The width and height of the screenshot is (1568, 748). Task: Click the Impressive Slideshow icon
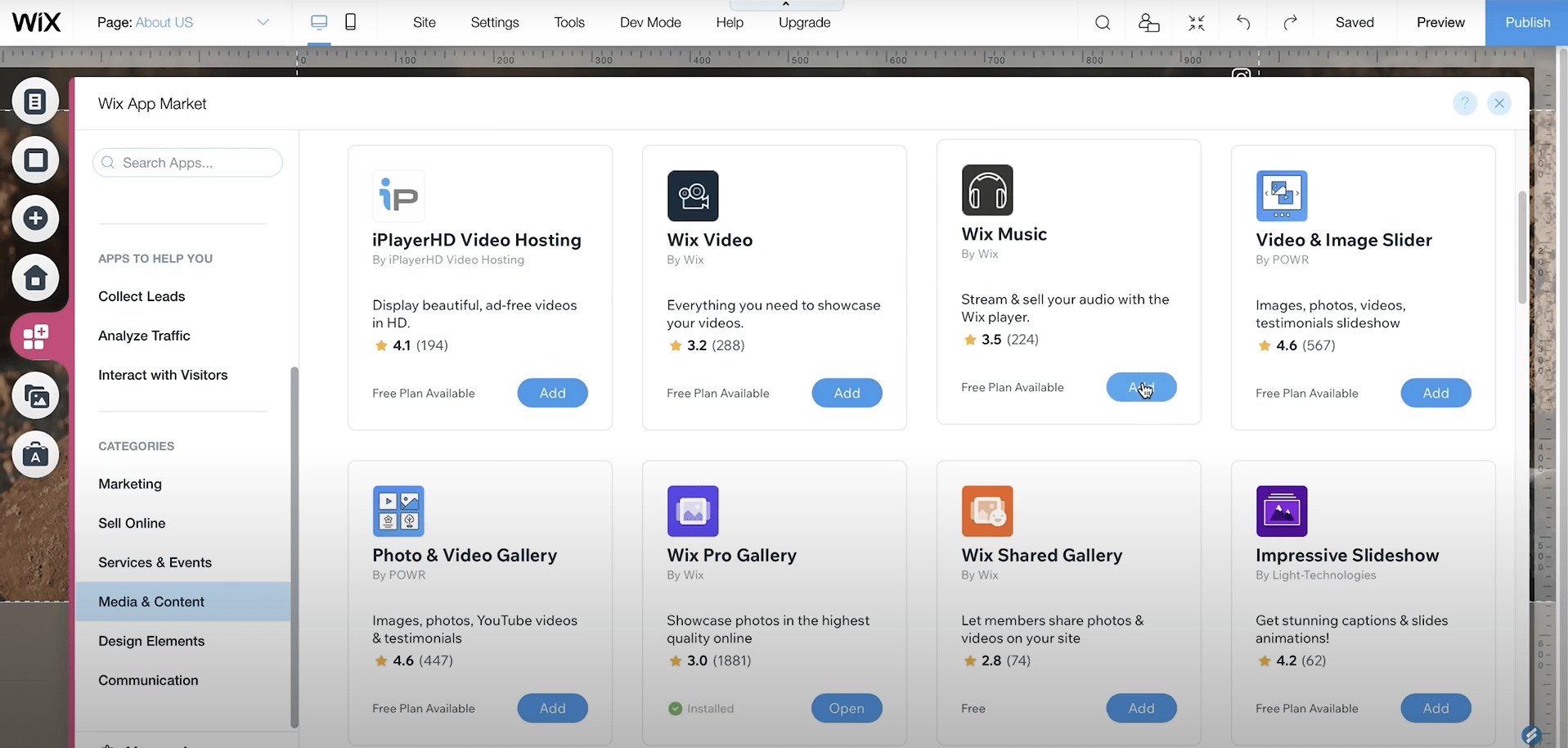pyautogui.click(x=1282, y=511)
